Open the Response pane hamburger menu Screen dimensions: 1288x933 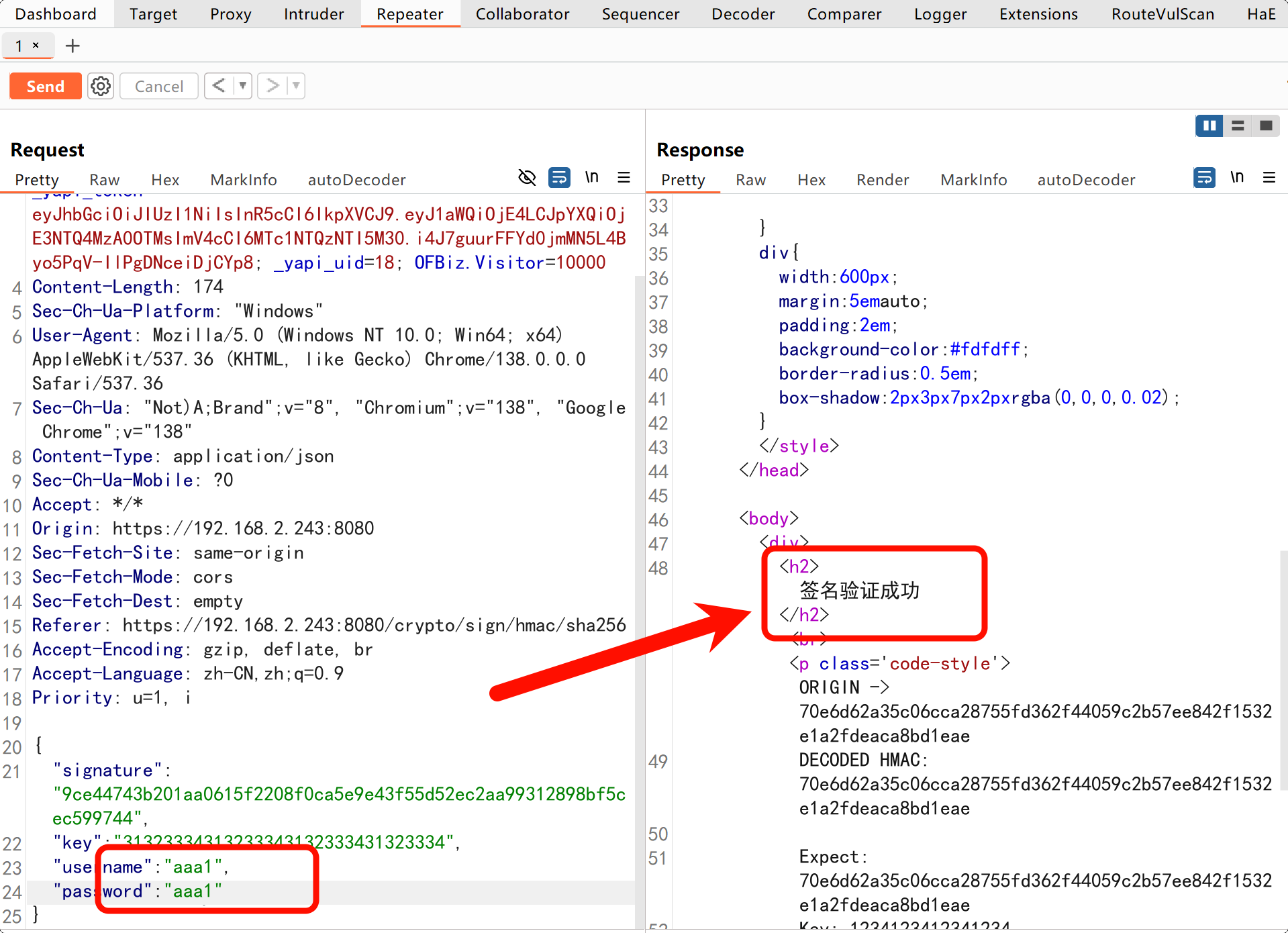coord(1269,177)
